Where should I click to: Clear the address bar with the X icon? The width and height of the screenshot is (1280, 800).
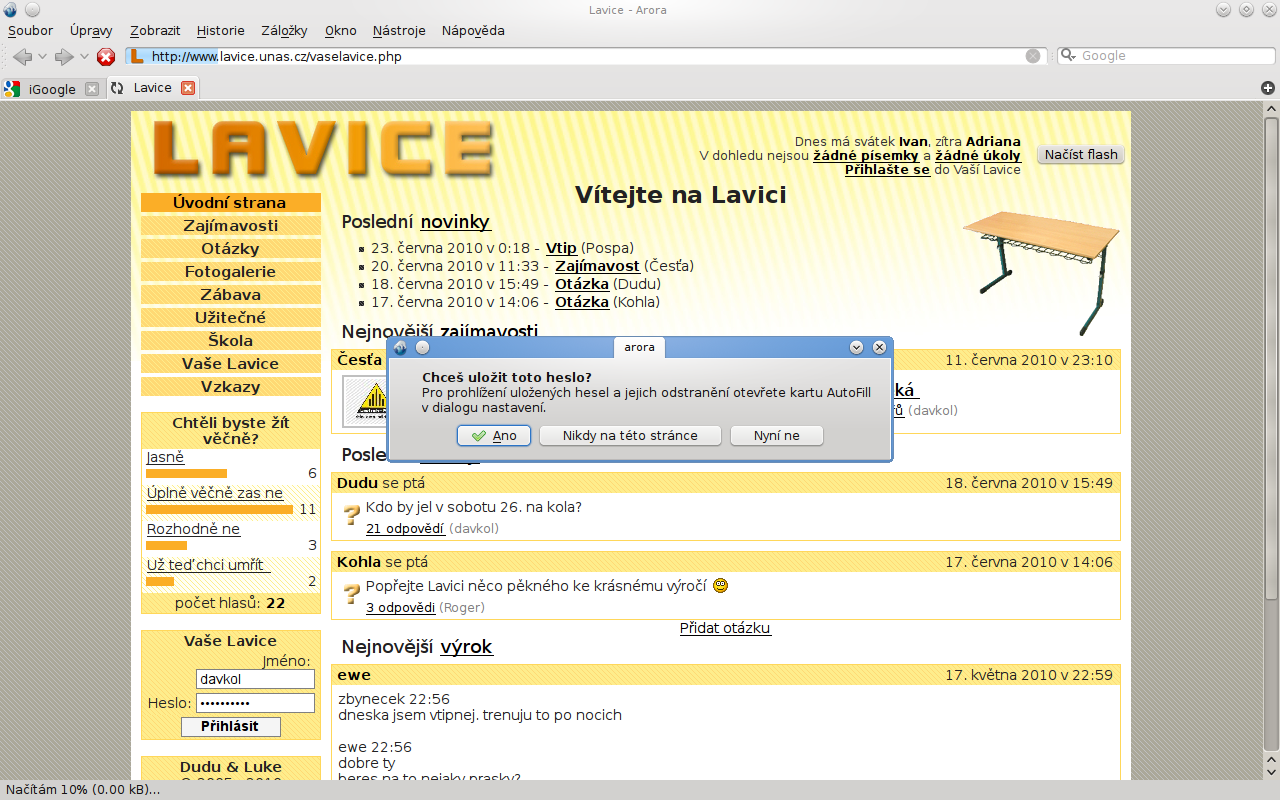click(1033, 56)
